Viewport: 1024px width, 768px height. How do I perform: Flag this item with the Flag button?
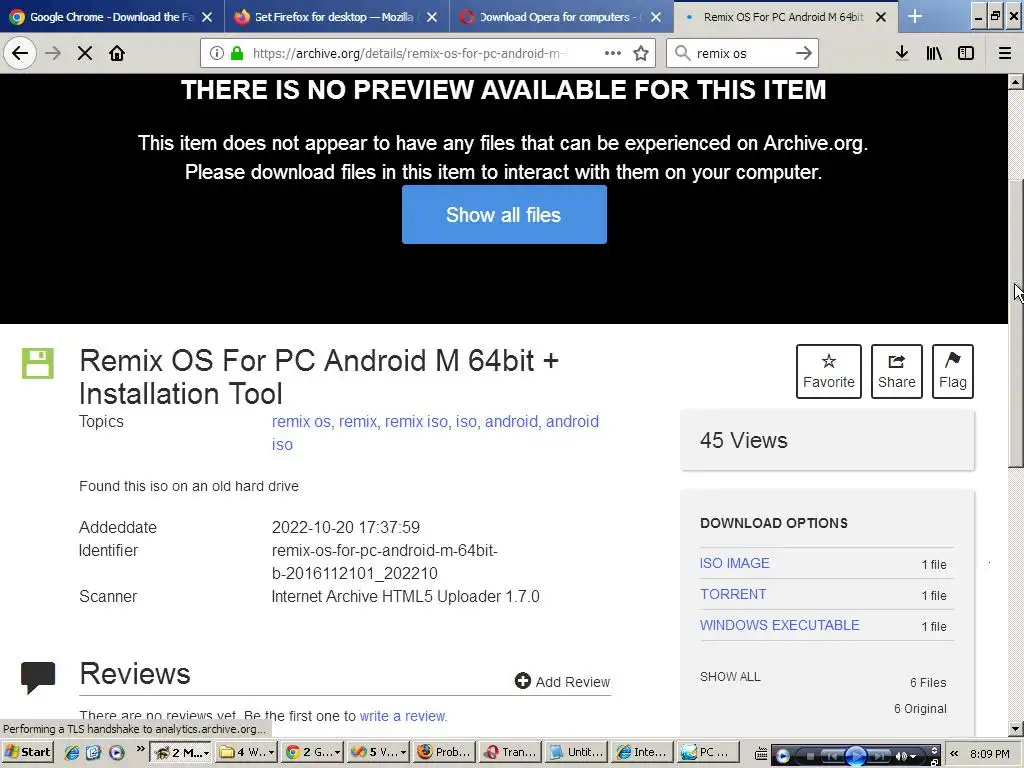point(953,371)
